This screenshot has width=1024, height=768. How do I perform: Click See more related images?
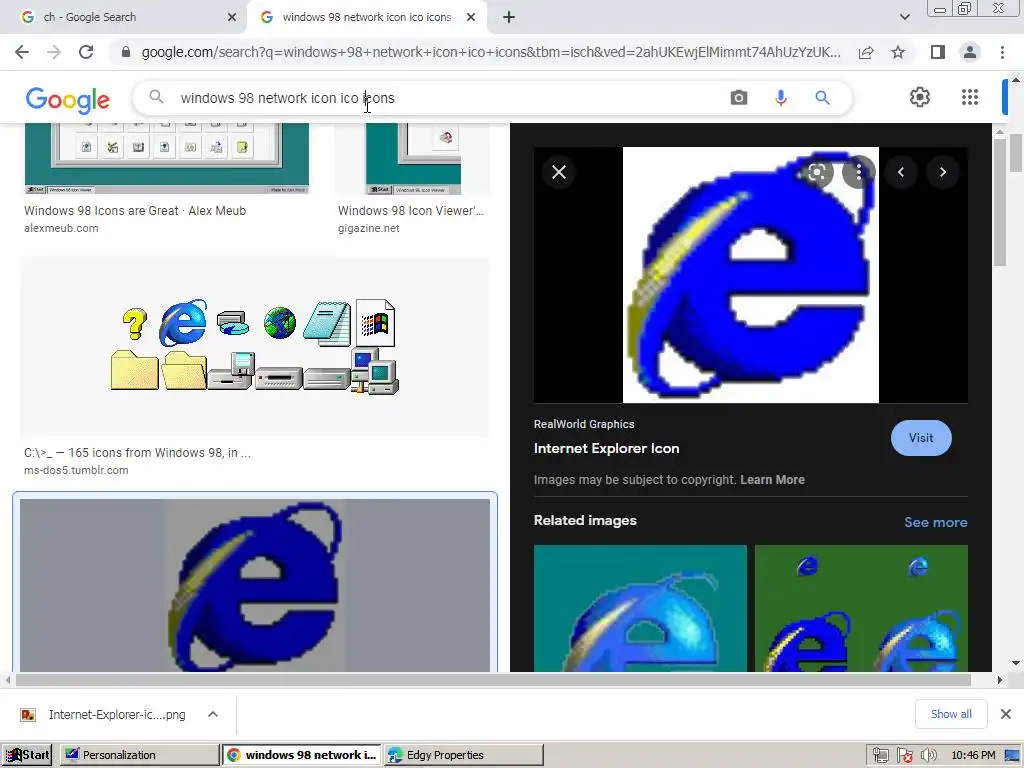pyautogui.click(x=935, y=522)
